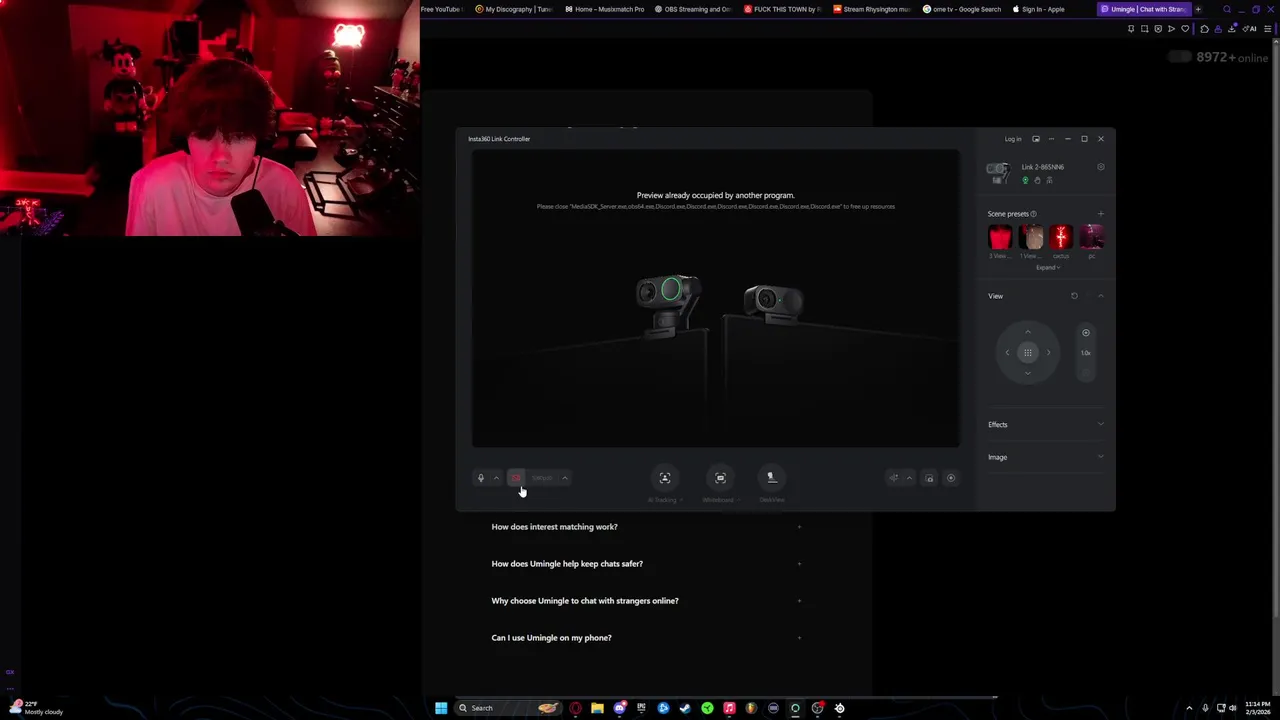This screenshot has width=1280, height=720.
Task: Start recording with the record circle icon
Action: 951,478
